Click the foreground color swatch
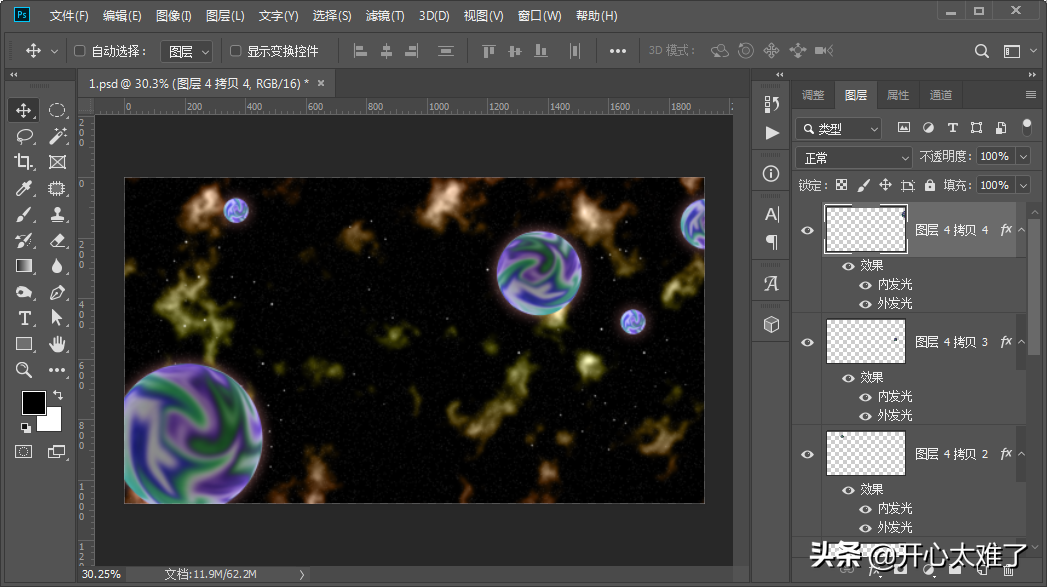1047x587 pixels. [34, 402]
